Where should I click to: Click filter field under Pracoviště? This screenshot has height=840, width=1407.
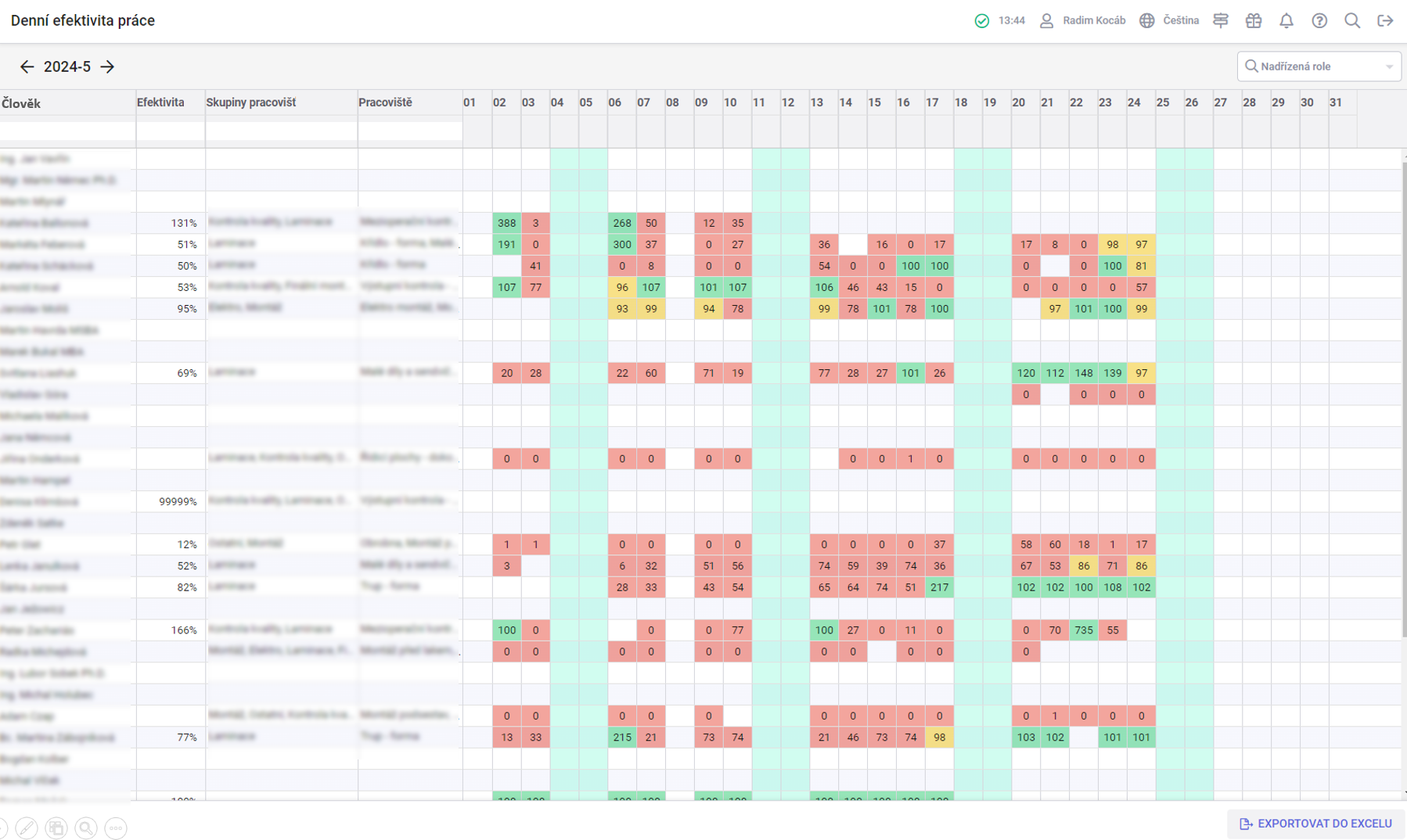point(410,131)
